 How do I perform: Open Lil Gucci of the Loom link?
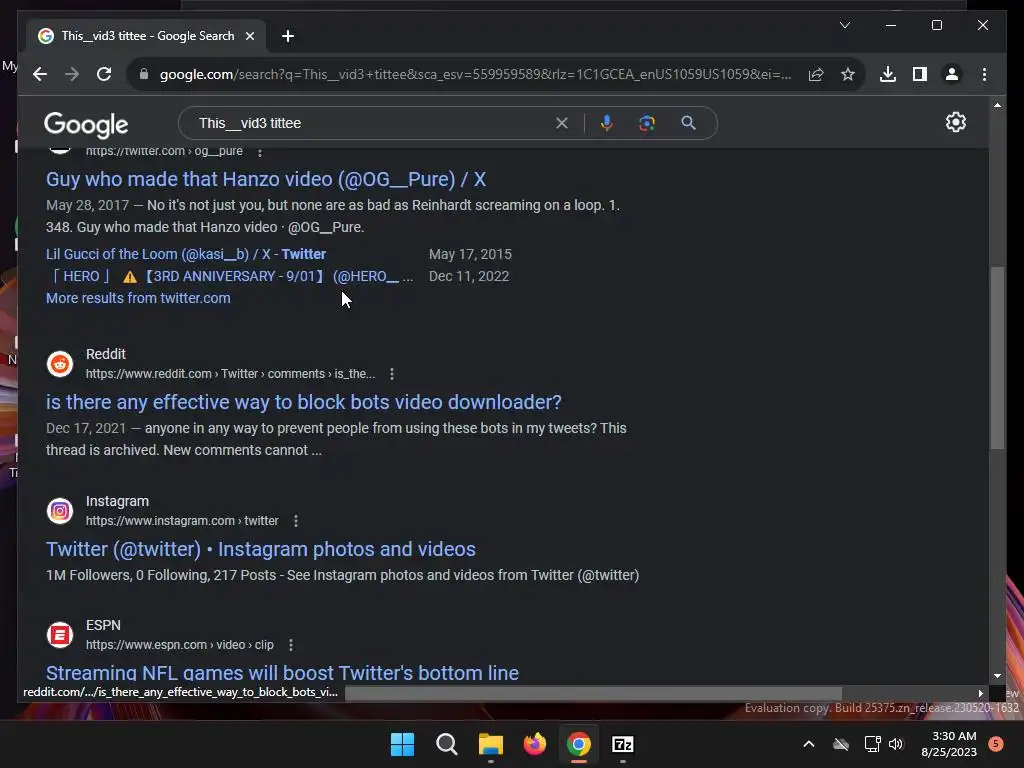click(x=185, y=254)
